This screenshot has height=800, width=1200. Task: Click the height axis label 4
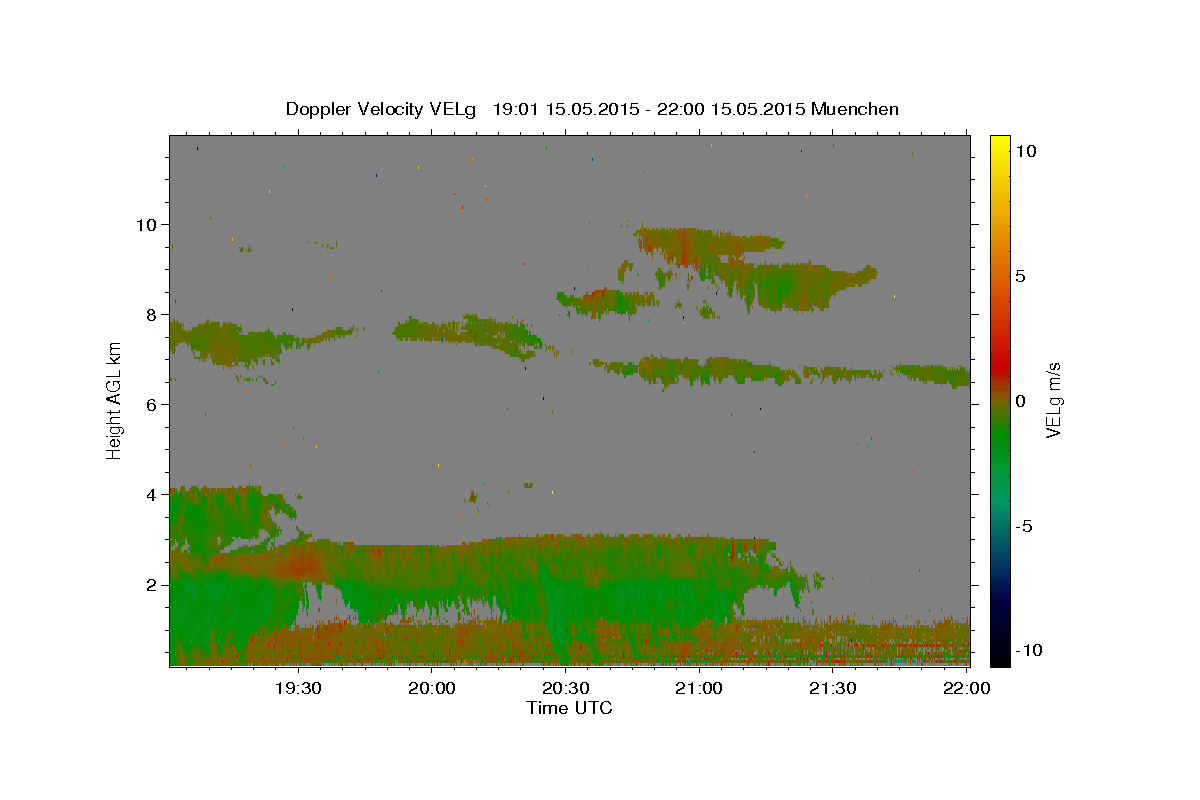(x=154, y=494)
